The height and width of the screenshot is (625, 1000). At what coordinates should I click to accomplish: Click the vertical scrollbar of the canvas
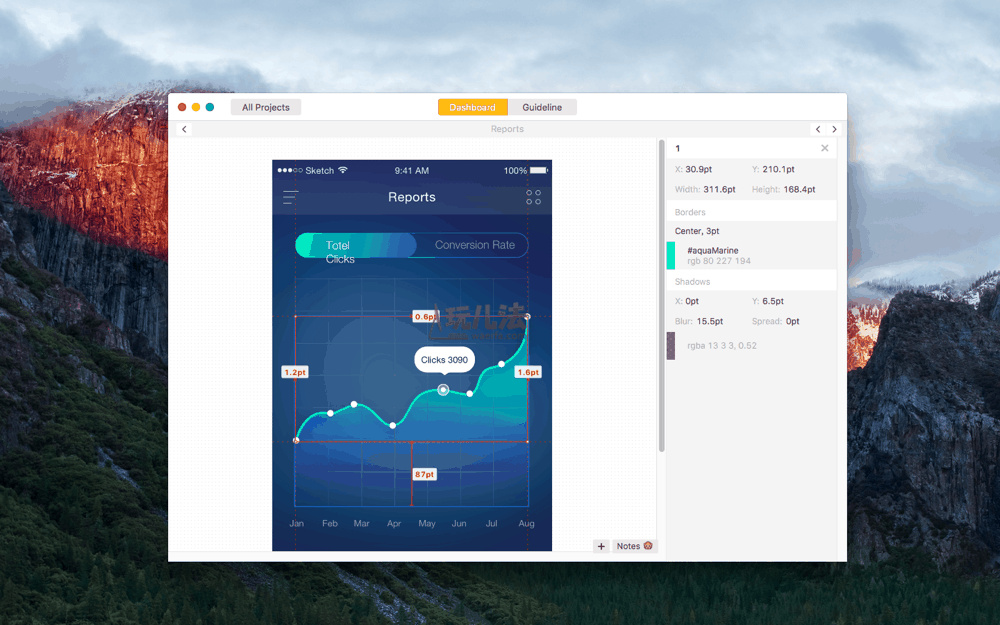pyautogui.click(x=661, y=296)
